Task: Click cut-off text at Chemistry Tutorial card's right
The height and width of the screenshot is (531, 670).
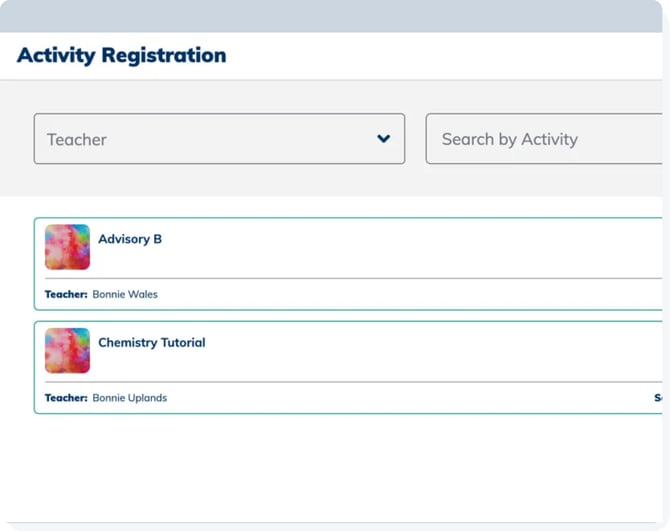Action: 657,398
